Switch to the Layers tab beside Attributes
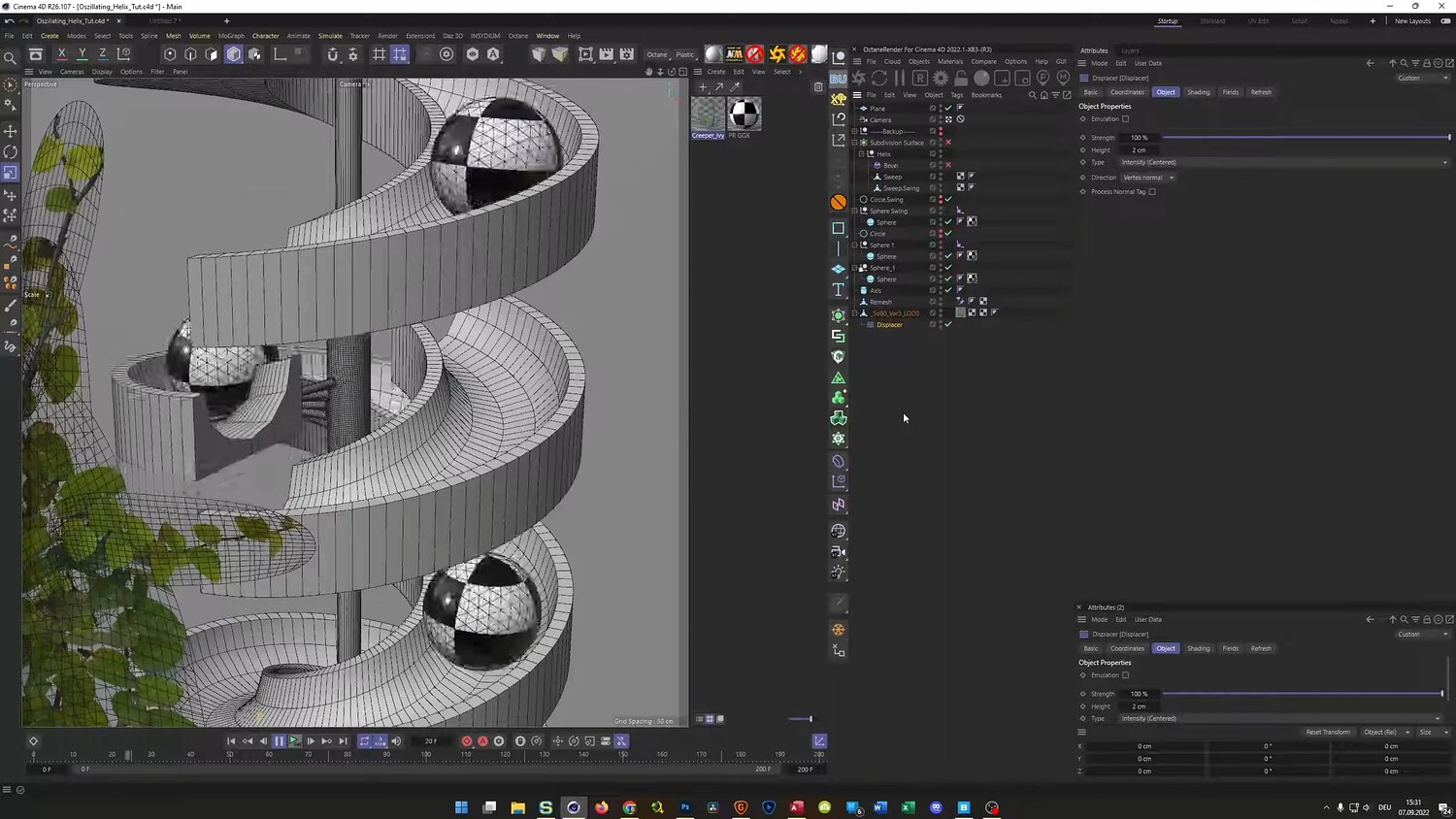The height and width of the screenshot is (819, 1456). click(1130, 50)
